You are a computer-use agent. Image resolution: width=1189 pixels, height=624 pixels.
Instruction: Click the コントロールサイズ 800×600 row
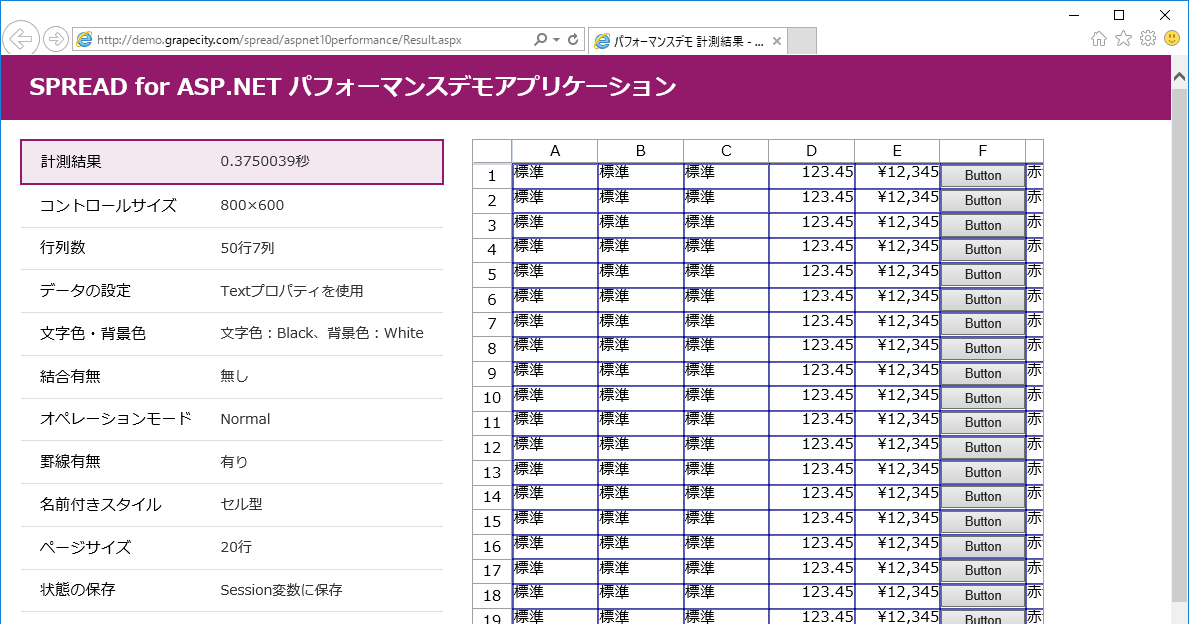pyautogui.click(x=232, y=205)
